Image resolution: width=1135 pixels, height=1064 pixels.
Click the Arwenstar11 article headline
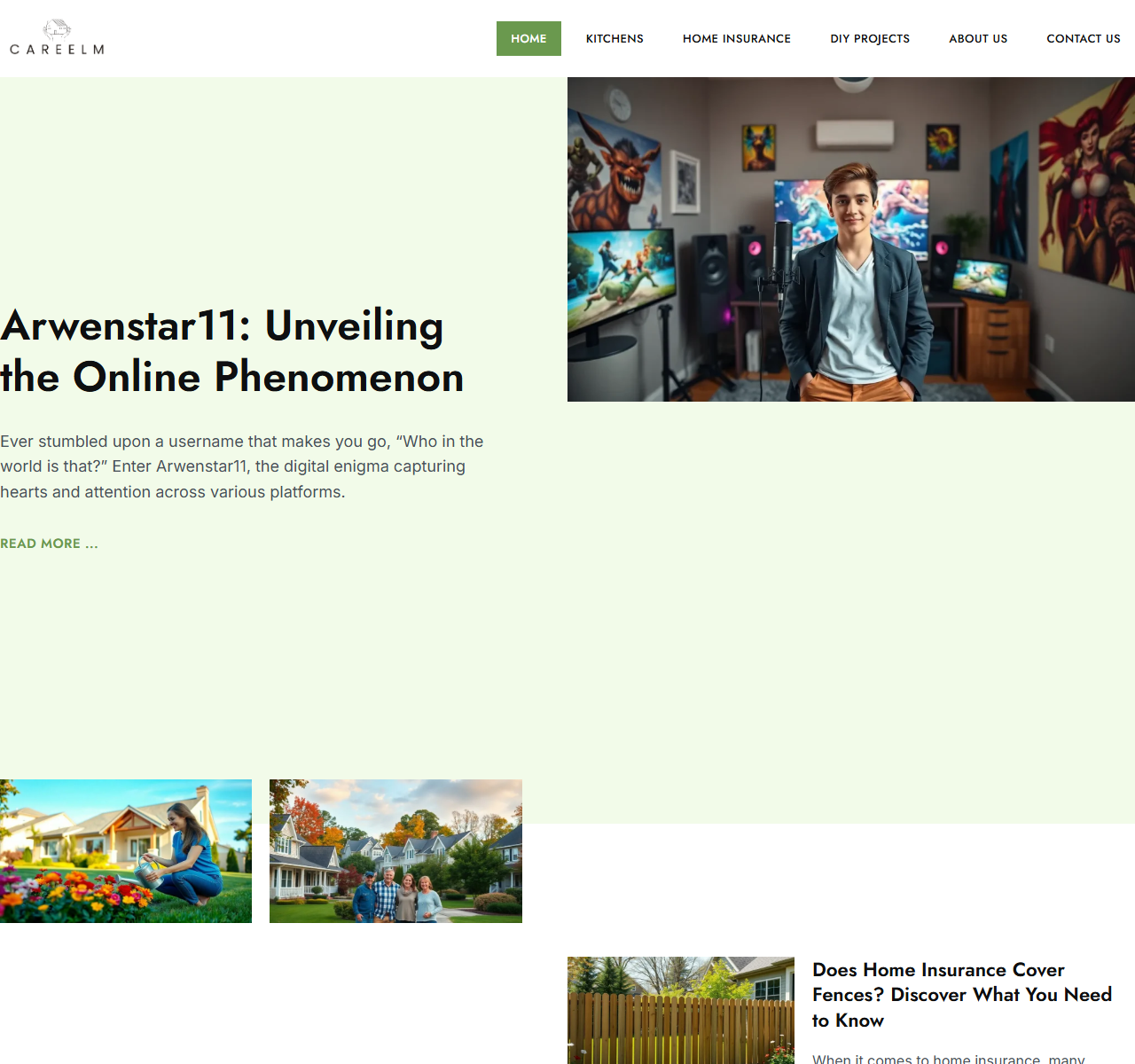click(x=232, y=351)
